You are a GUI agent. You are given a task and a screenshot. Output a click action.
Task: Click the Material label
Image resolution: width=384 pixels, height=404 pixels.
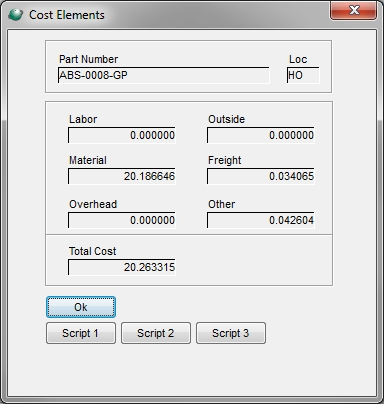point(88,160)
